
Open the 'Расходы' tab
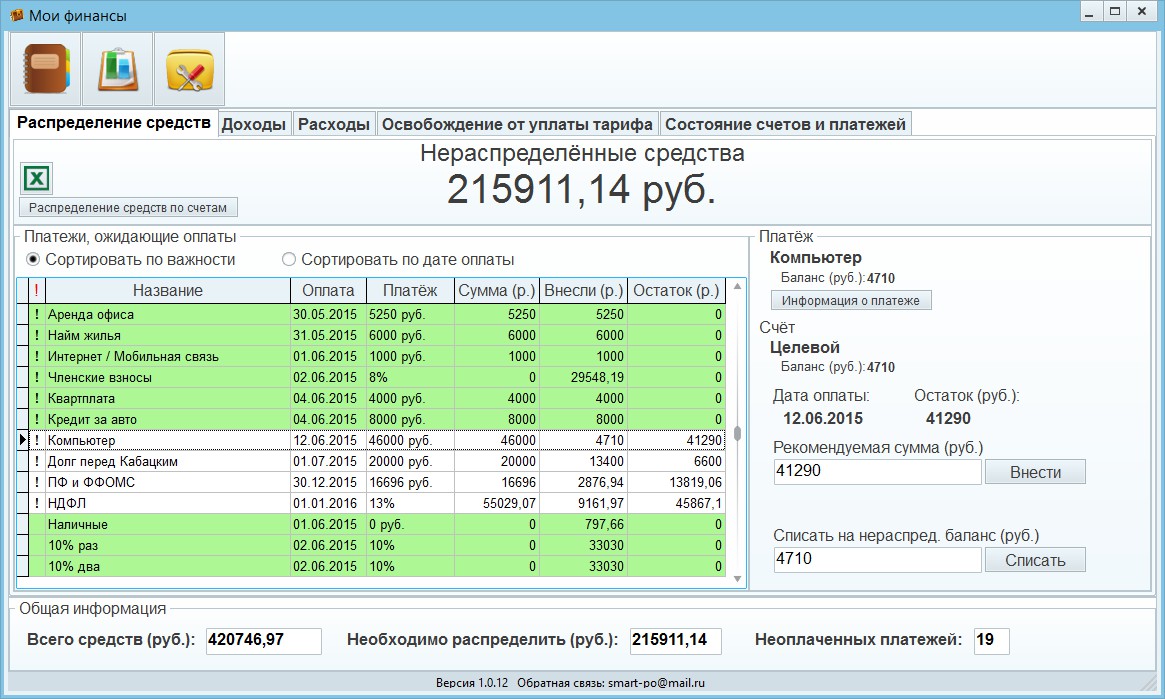(x=334, y=124)
